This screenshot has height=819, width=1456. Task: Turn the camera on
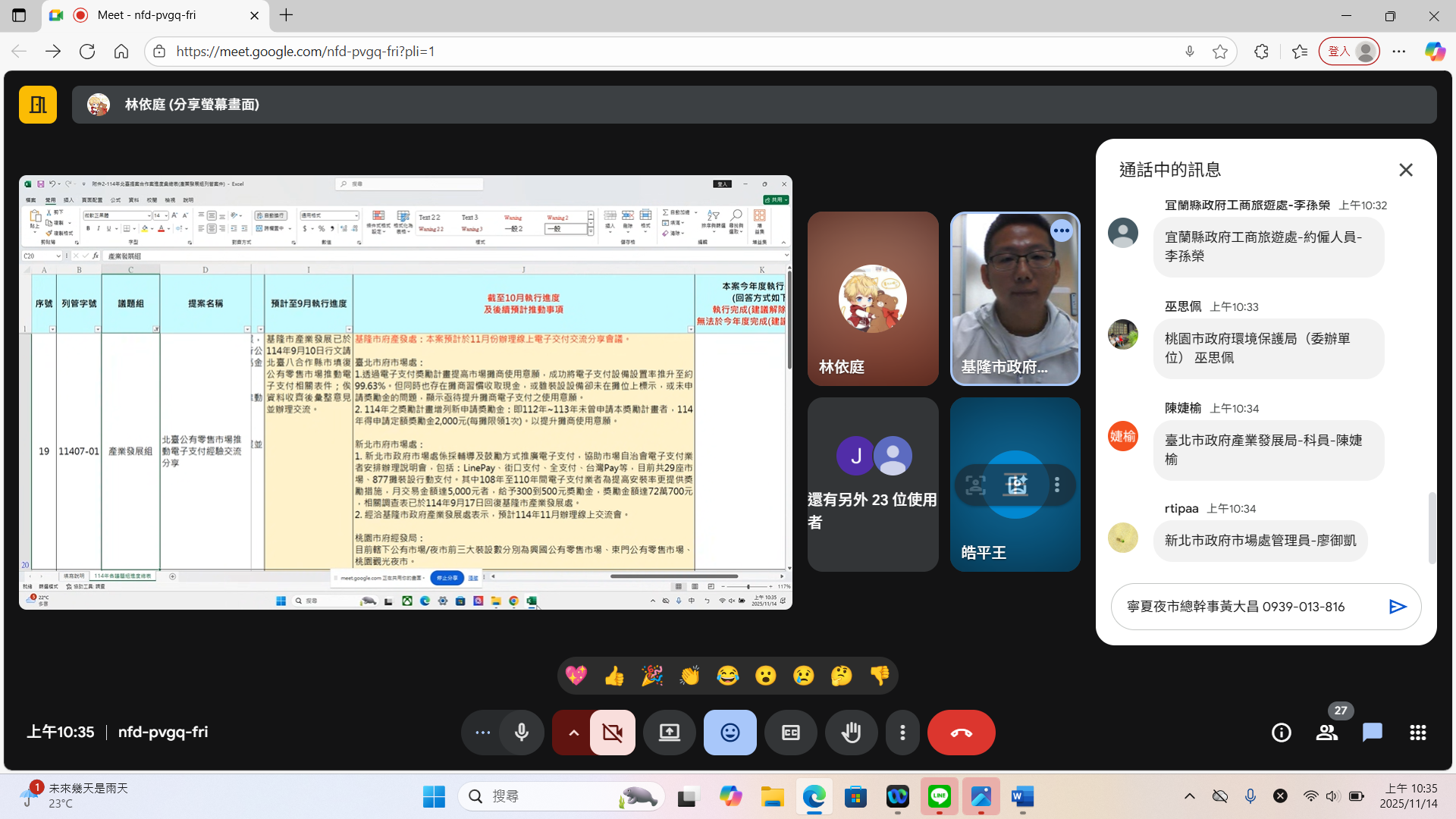[612, 733]
